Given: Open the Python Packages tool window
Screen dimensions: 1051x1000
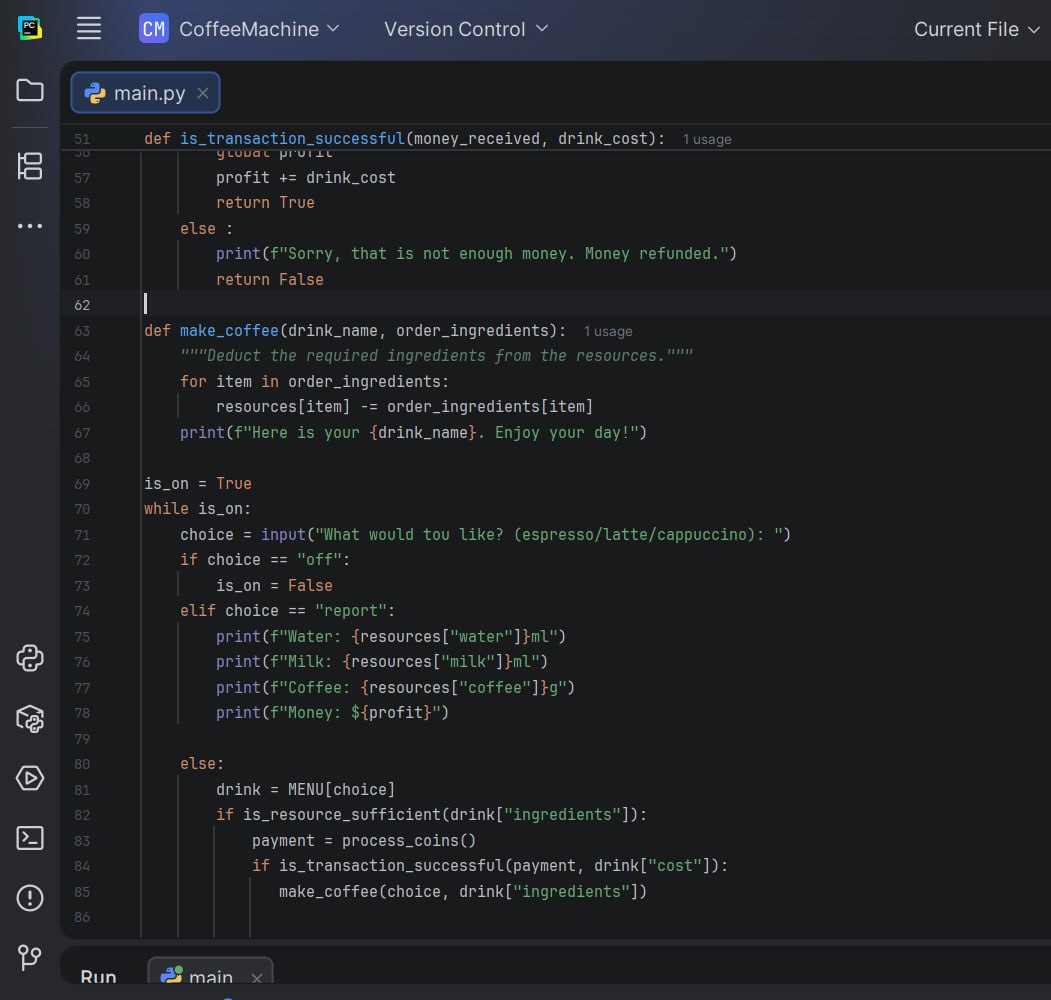Looking at the screenshot, I should click(x=29, y=718).
